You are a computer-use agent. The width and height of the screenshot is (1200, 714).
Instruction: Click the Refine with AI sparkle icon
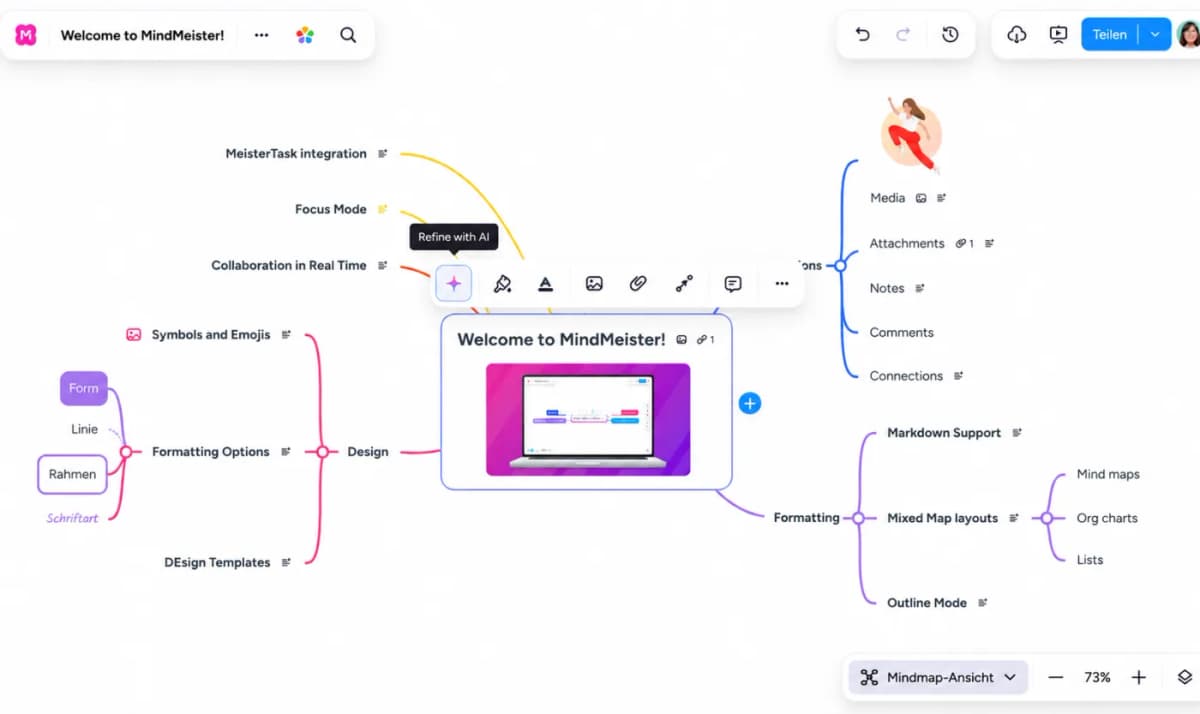click(x=453, y=284)
